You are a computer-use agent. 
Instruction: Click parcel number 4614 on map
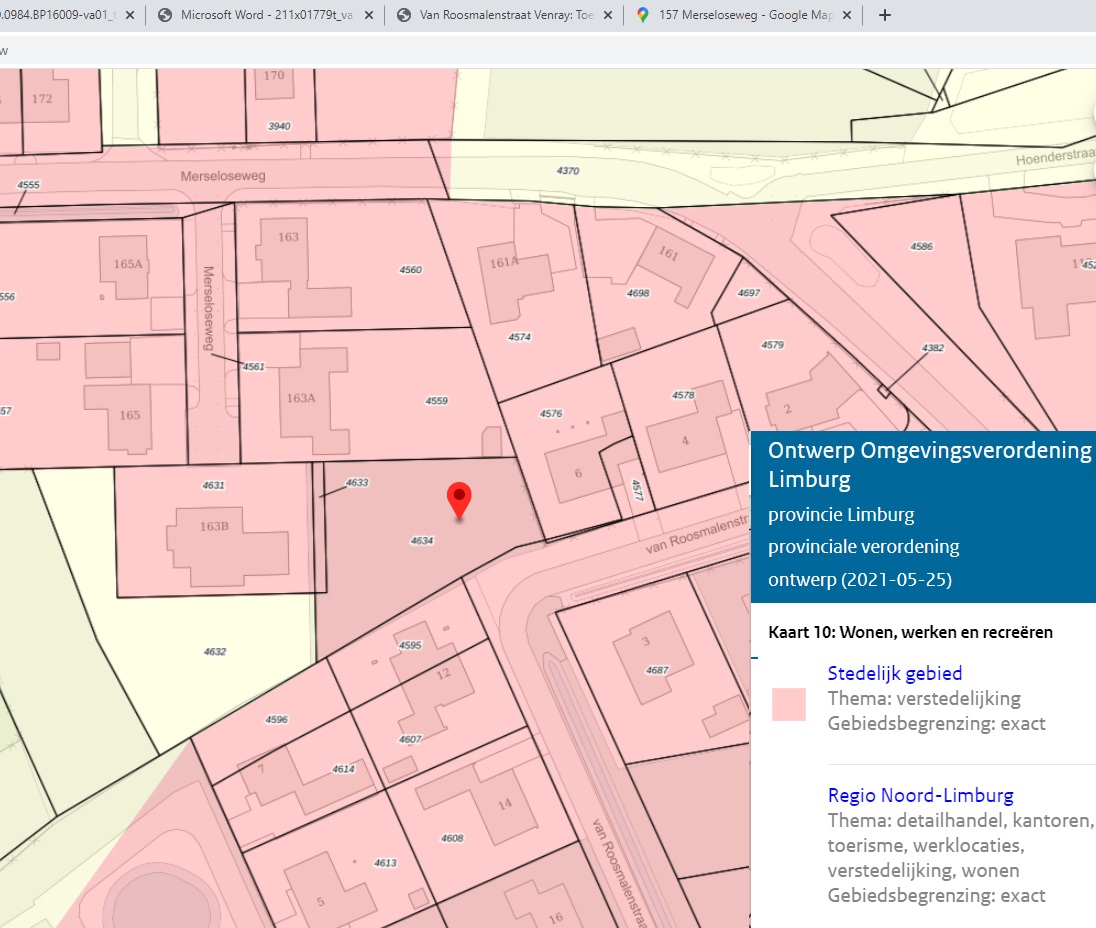click(344, 769)
